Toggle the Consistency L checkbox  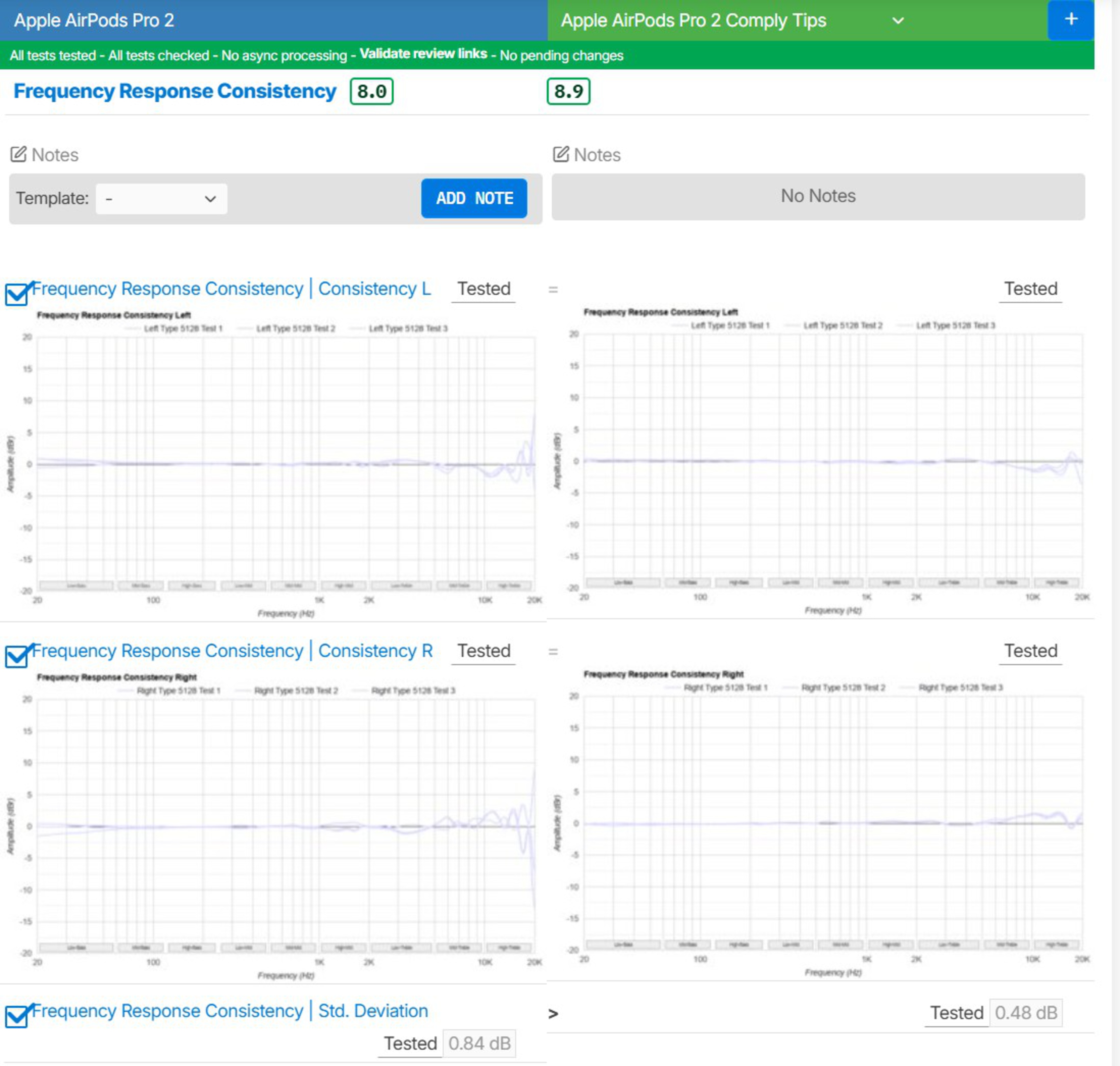[x=16, y=294]
